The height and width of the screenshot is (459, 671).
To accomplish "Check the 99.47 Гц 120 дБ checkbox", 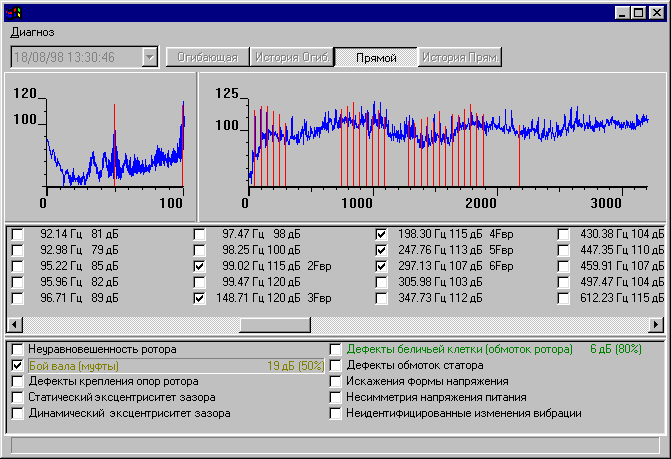I will pyautogui.click(x=199, y=282).
